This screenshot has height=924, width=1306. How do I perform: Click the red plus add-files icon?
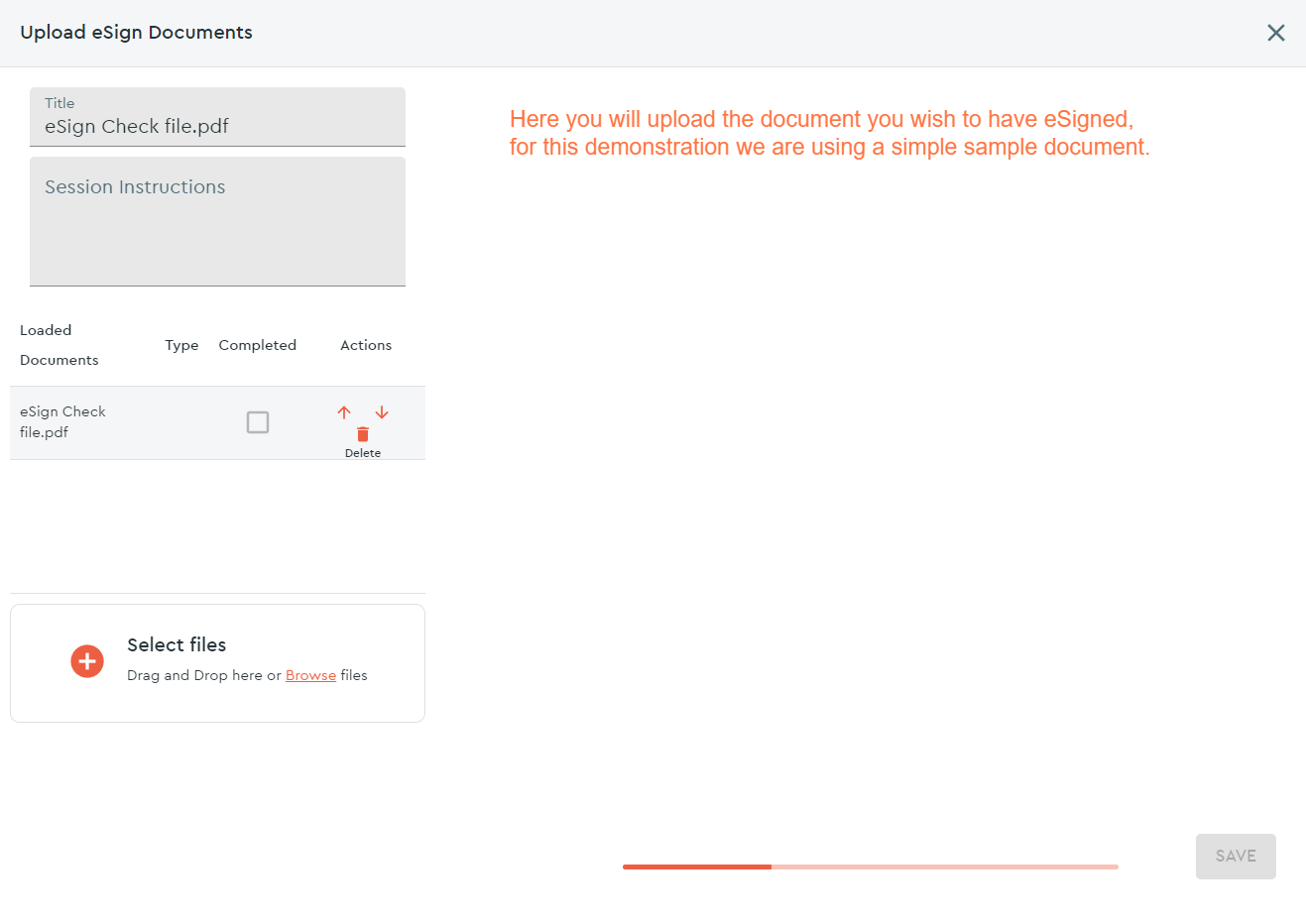click(x=87, y=661)
